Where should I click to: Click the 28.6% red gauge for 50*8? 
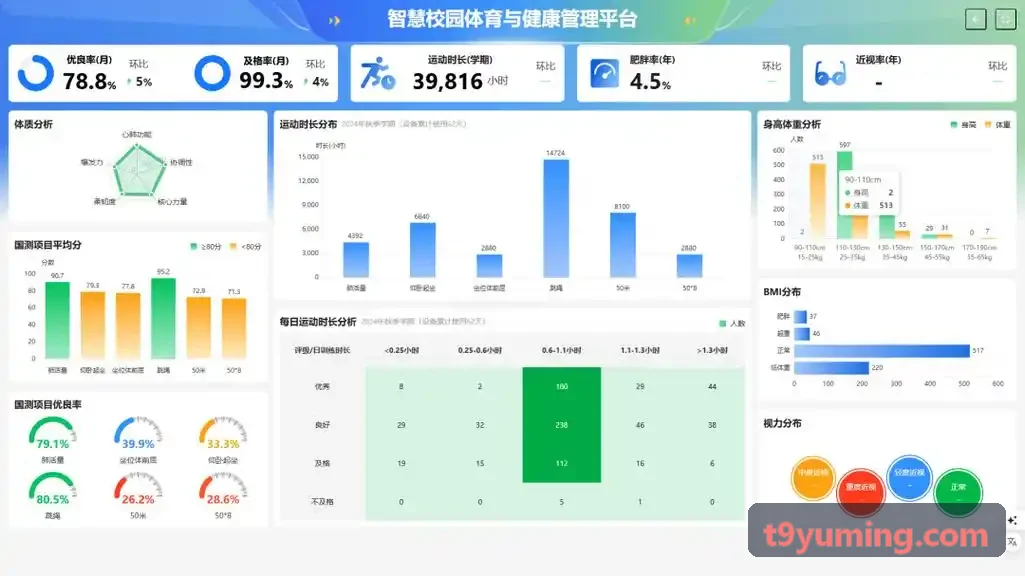pyautogui.click(x=223, y=489)
